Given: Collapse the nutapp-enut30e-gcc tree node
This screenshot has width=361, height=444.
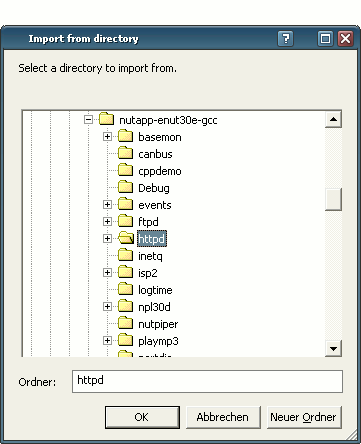Looking at the screenshot, I should [88, 119].
